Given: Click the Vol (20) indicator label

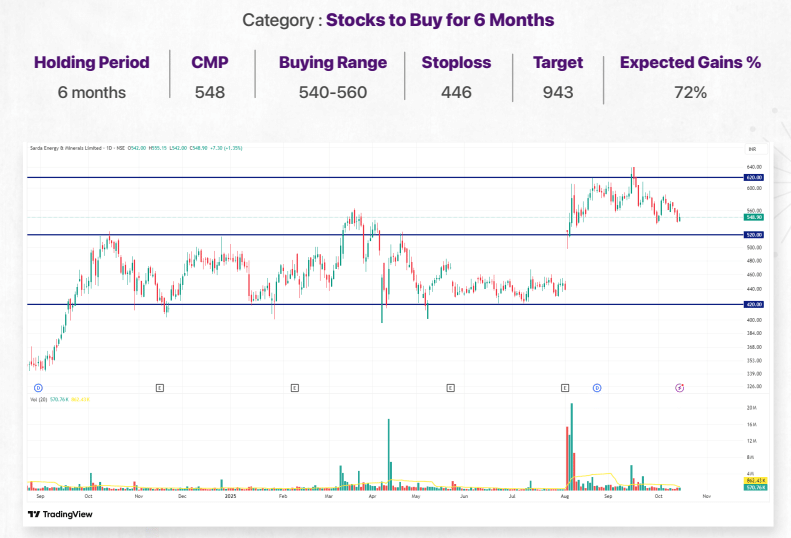Looking at the screenshot, I should tap(38, 400).
